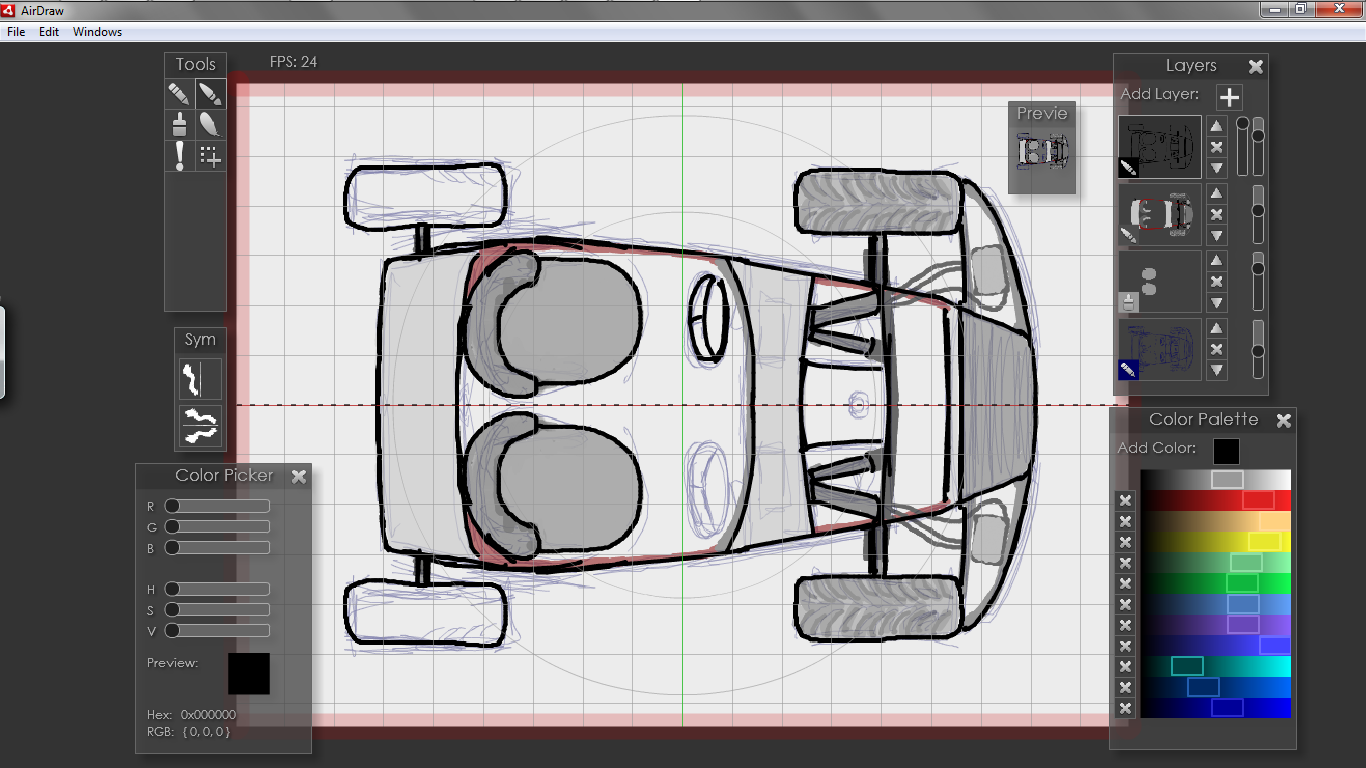Toggle the blue pencil badge on the bottom layer
Screen dimensions: 1366x768
1128,370
